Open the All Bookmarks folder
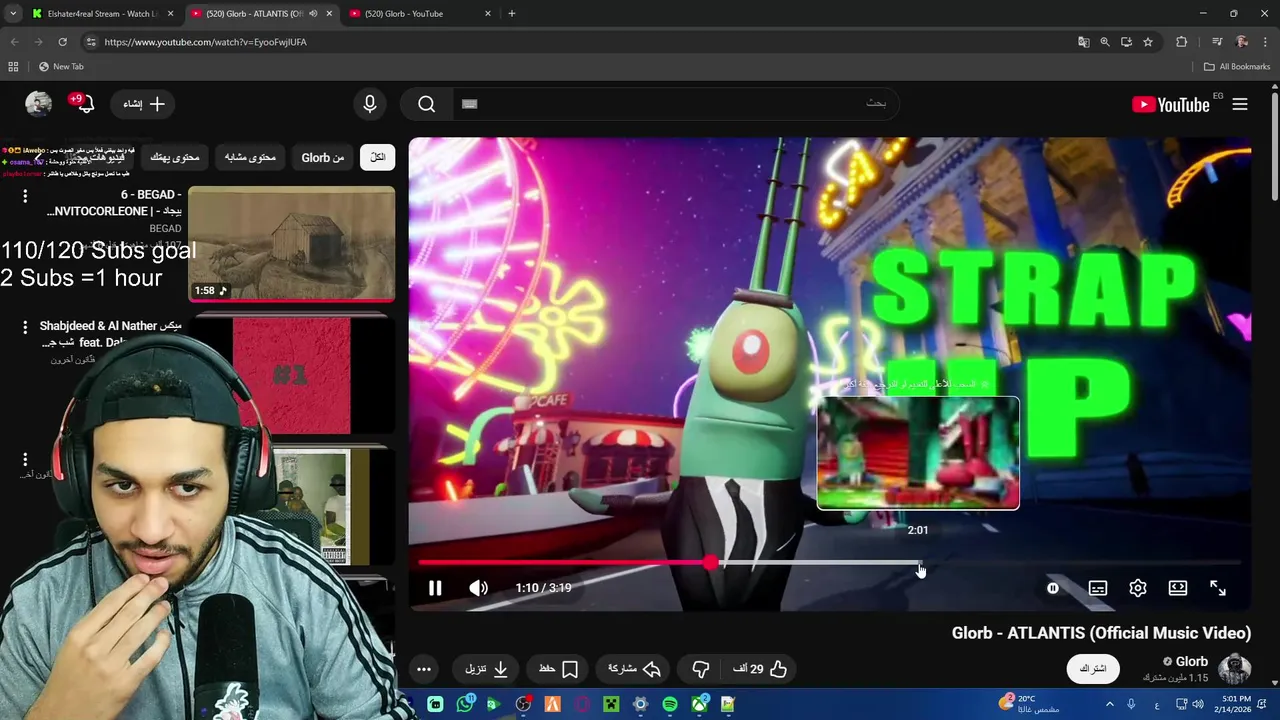Screen dimensions: 1280x720 pyautogui.click(x=1237, y=67)
